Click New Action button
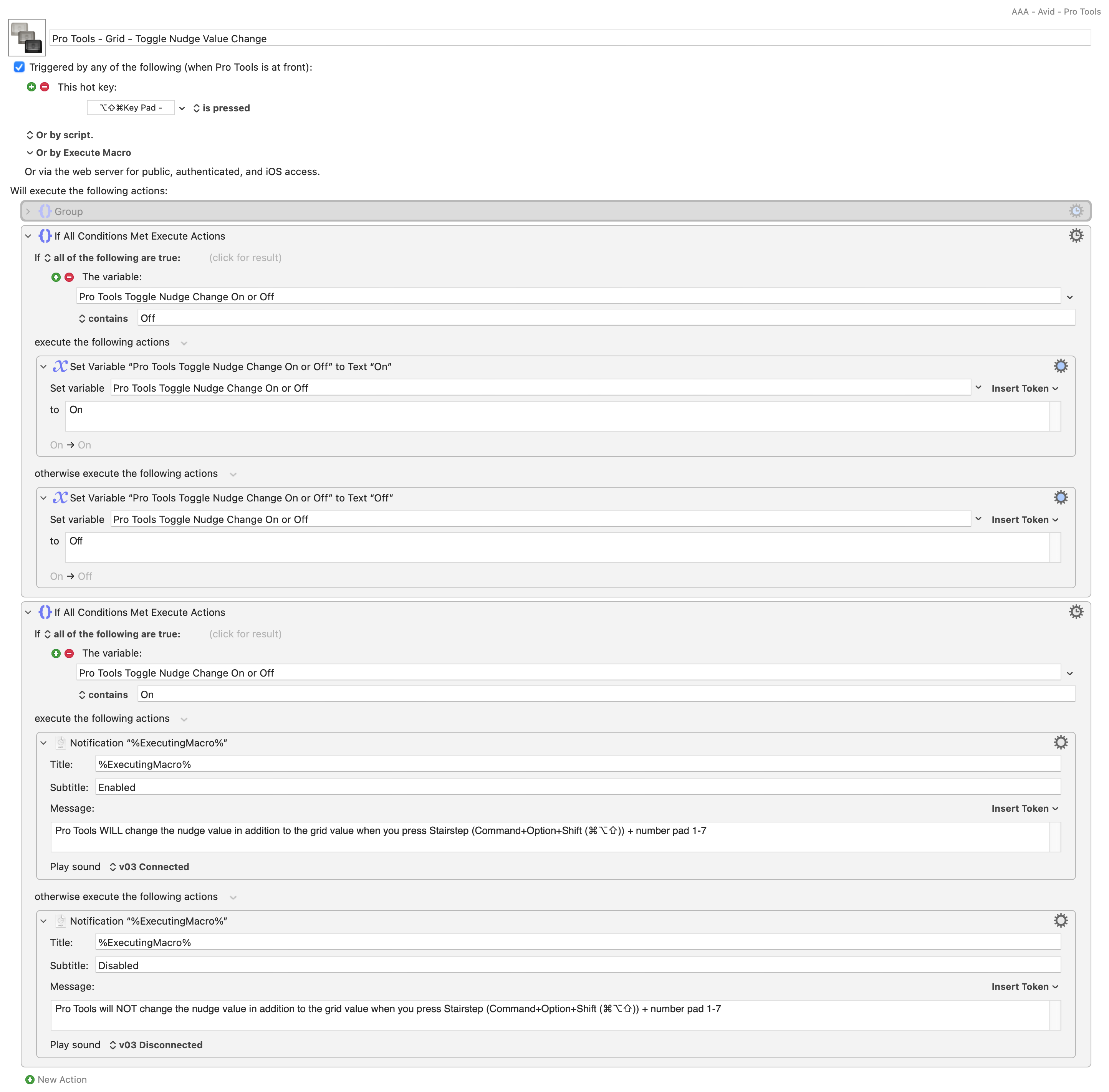The image size is (1109, 1092). 56,1079
